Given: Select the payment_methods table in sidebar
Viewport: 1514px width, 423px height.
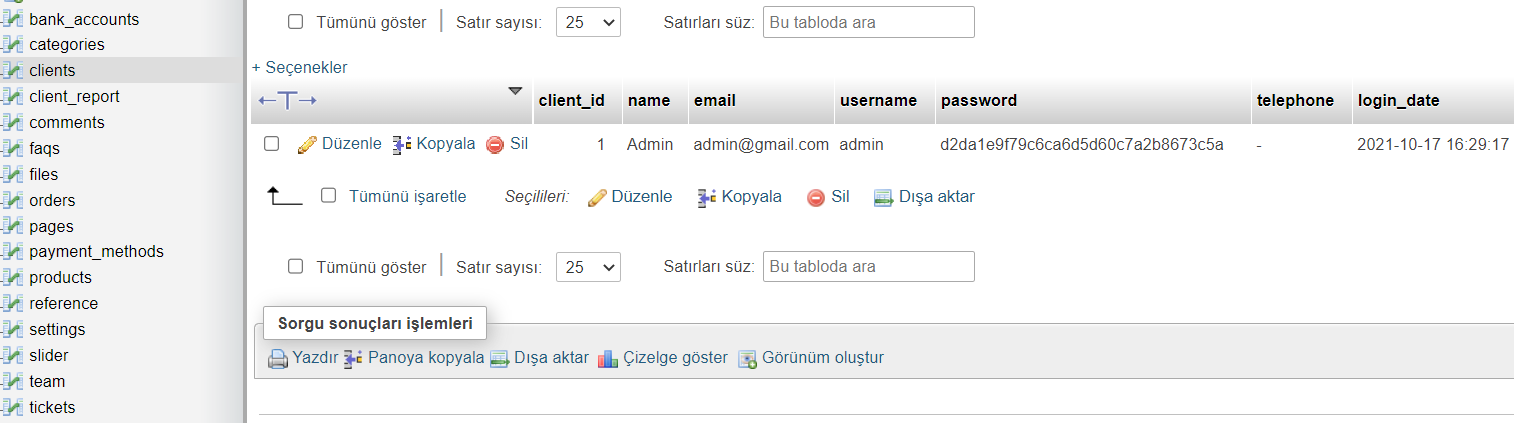Looking at the screenshot, I should click(96, 252).
